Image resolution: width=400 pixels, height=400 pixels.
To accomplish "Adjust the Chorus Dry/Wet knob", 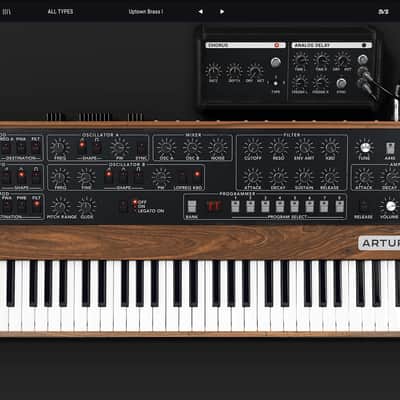I will coord(255,71).
